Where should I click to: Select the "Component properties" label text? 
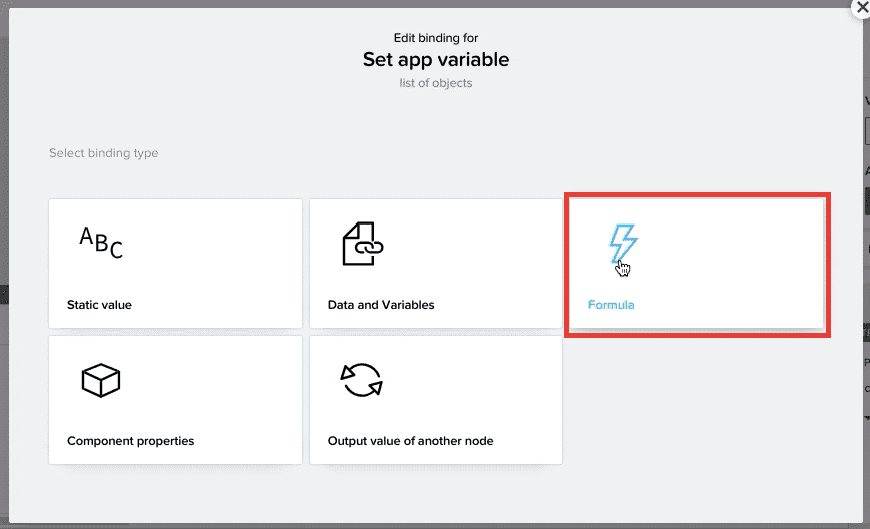click(130, 441)
